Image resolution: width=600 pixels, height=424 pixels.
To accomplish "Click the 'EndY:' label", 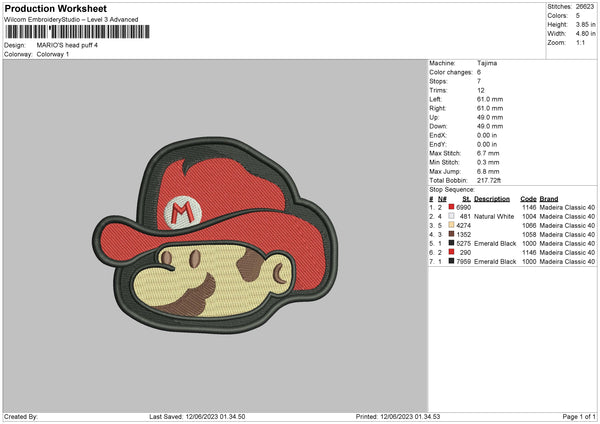I will [x=438, y=144].
